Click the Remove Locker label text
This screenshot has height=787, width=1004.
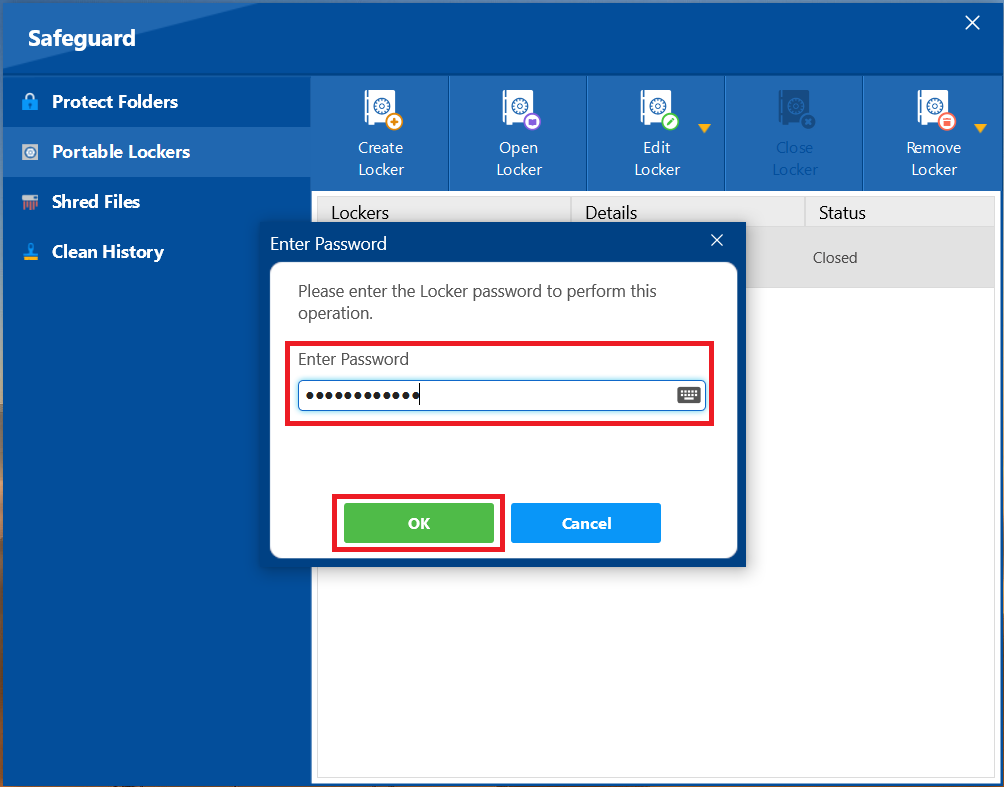click(934, 159)
